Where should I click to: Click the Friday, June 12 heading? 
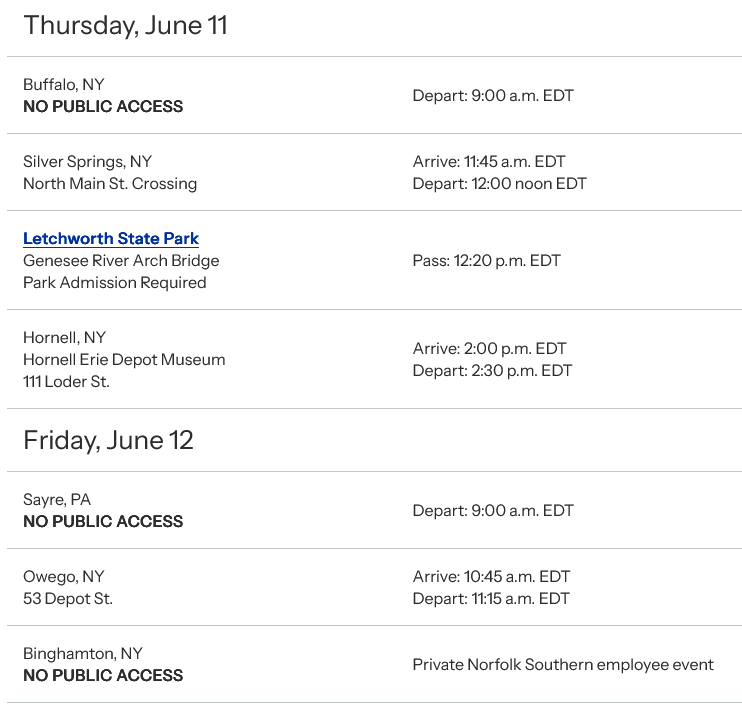[108, 440]
